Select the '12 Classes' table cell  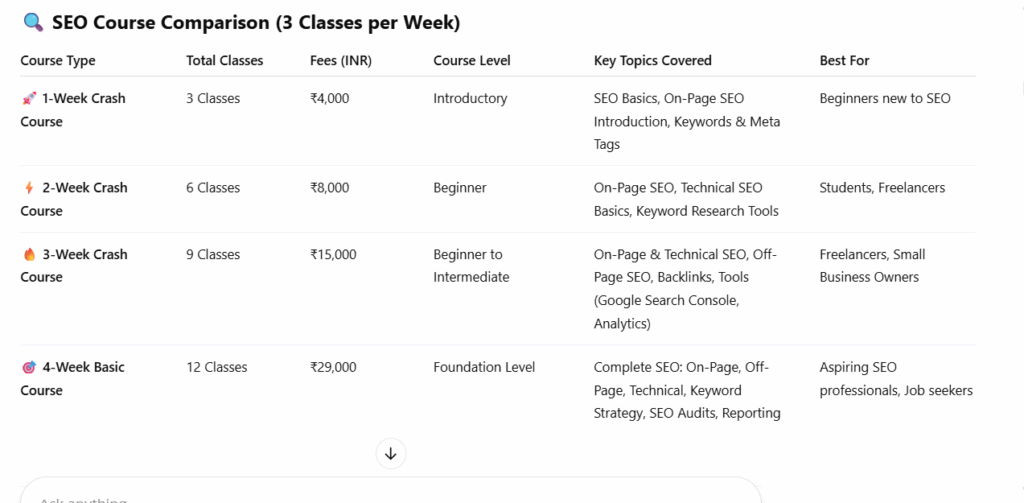216,368
